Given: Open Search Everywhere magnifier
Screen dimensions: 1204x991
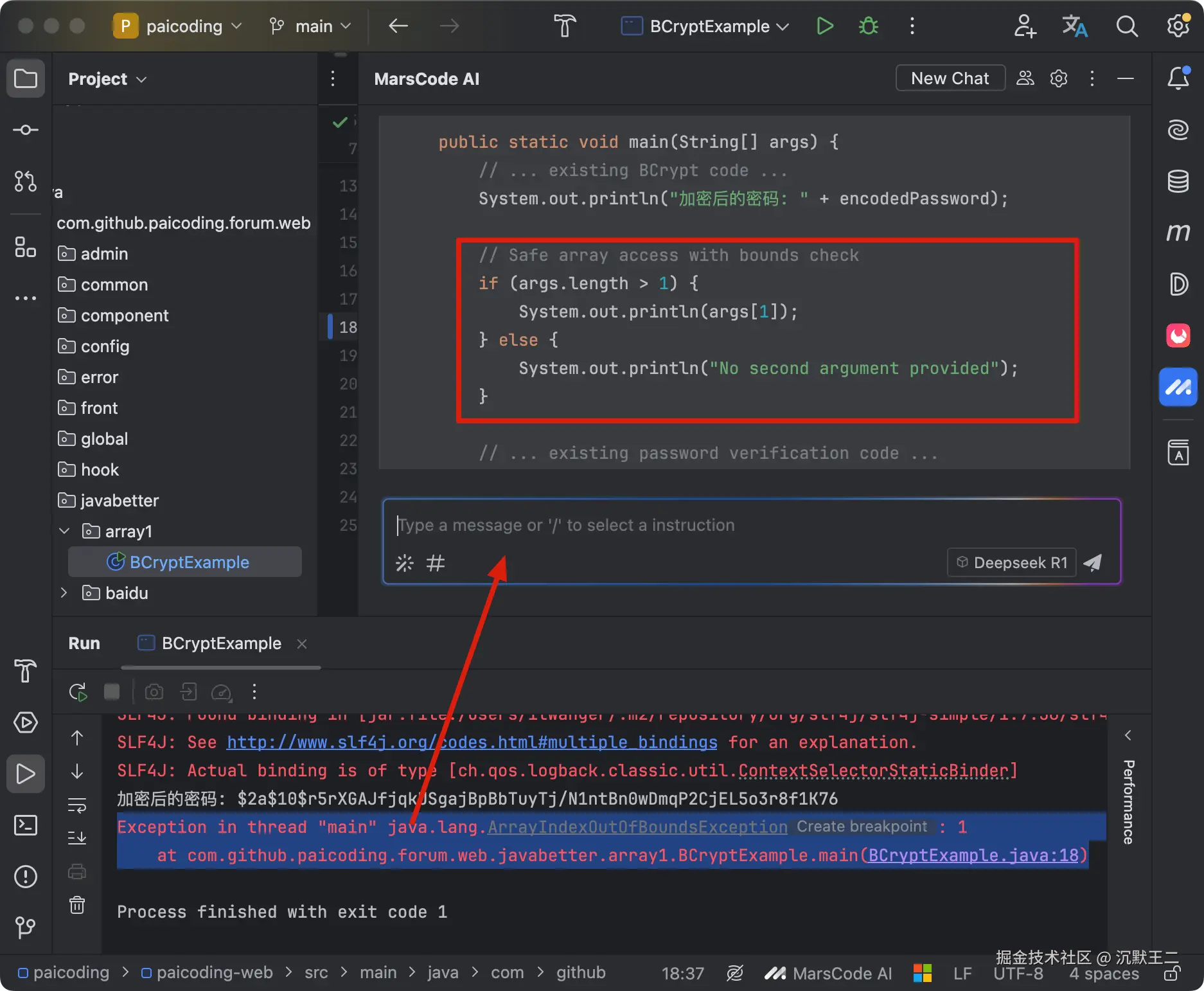Looking at the screenshot, I should coord(1127,26).
